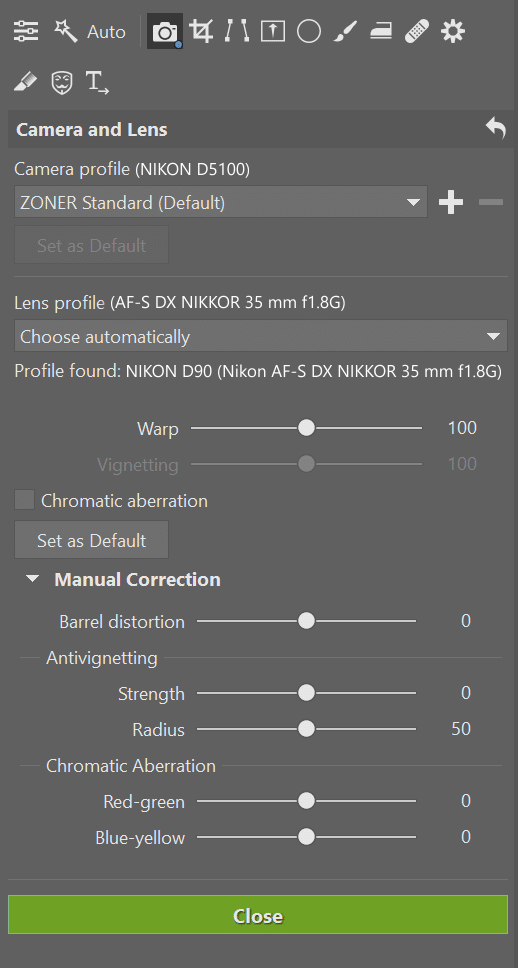This screenshot has height=968, width=518.
Task: Reset Camera and Lens with undo arrow
Action: pos(496,129)
